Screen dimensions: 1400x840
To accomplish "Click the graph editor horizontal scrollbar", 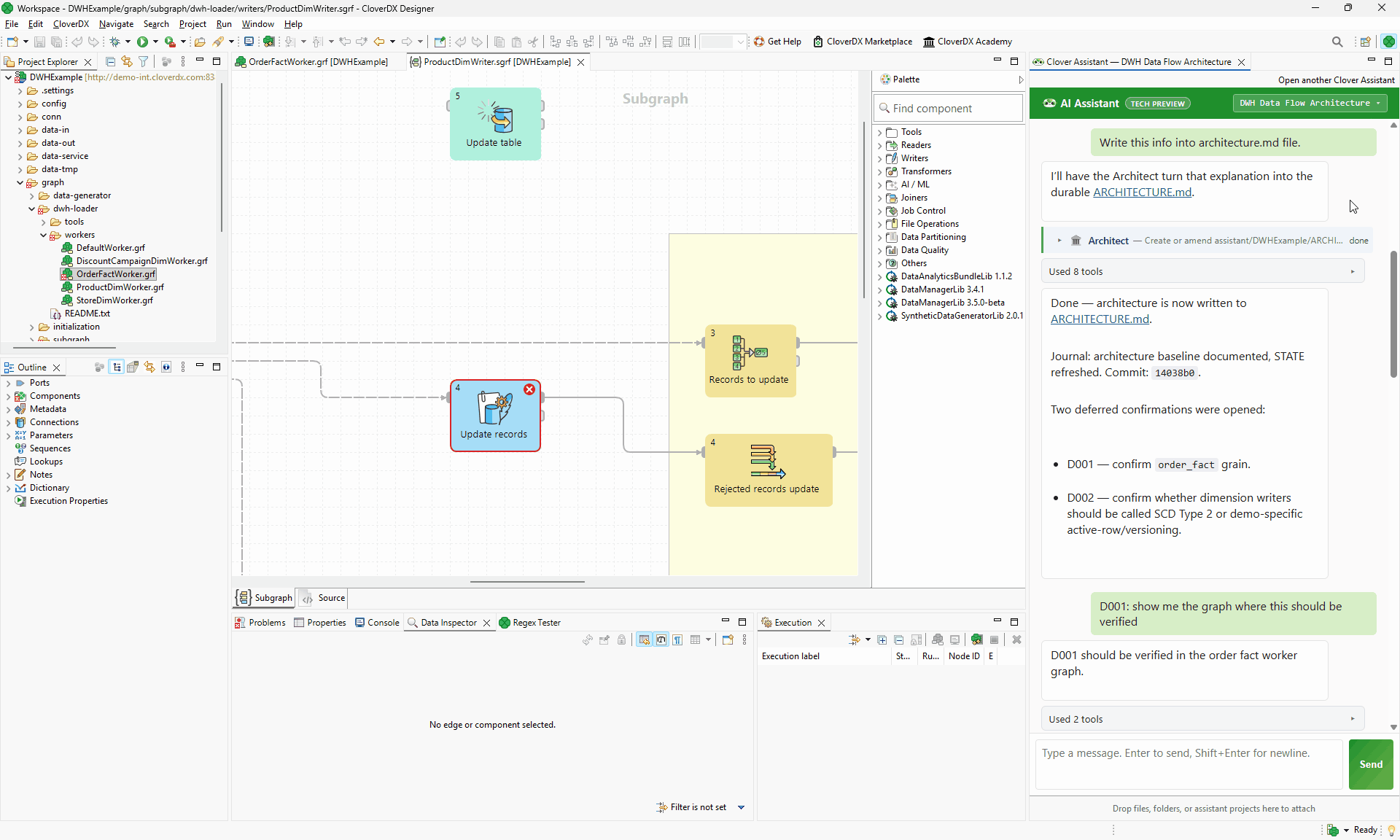I will [527, 582].
